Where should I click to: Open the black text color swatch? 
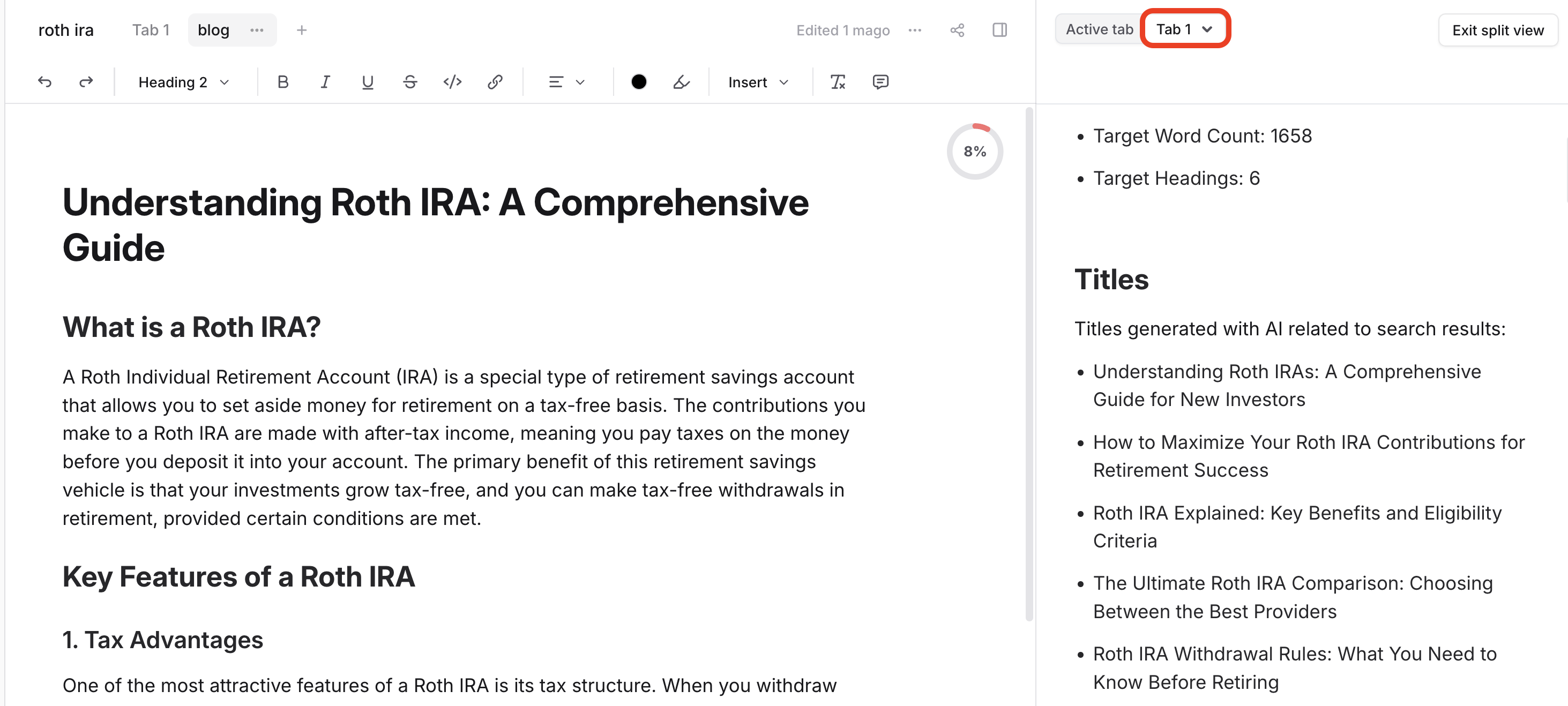[639, 82]
